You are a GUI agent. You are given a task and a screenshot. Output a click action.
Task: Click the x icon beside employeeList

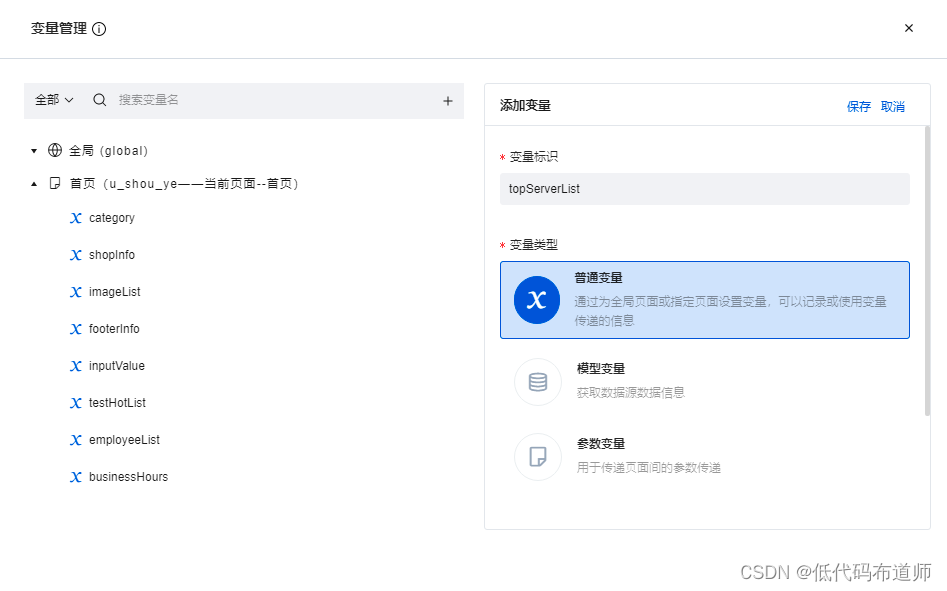click(75, 440)
